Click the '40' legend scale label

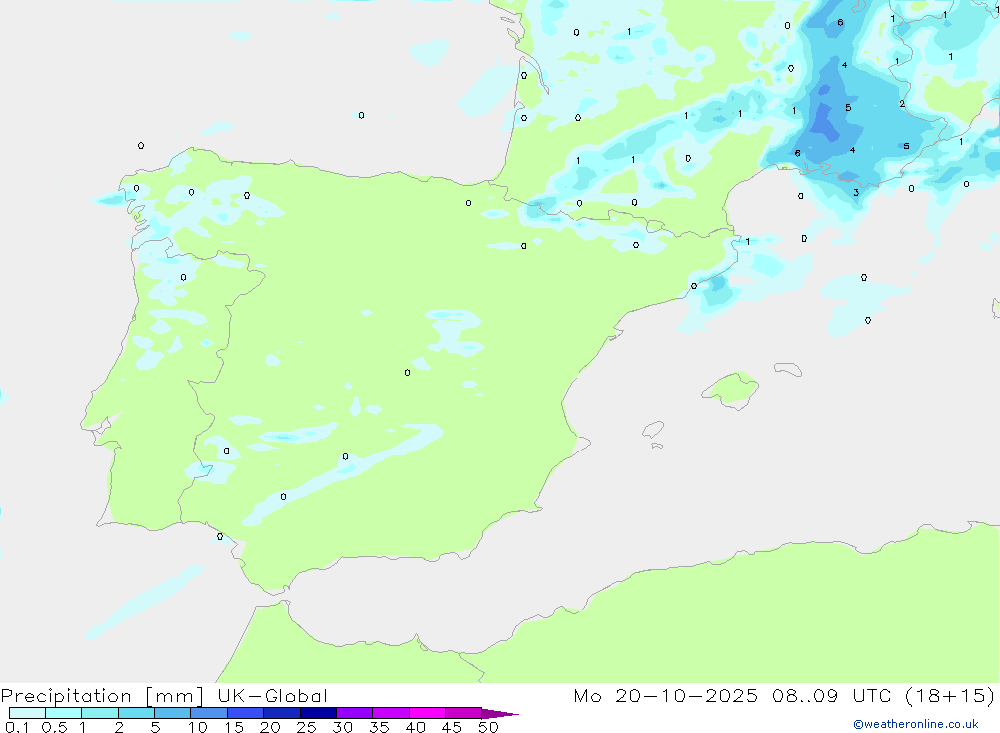point(415,727)
